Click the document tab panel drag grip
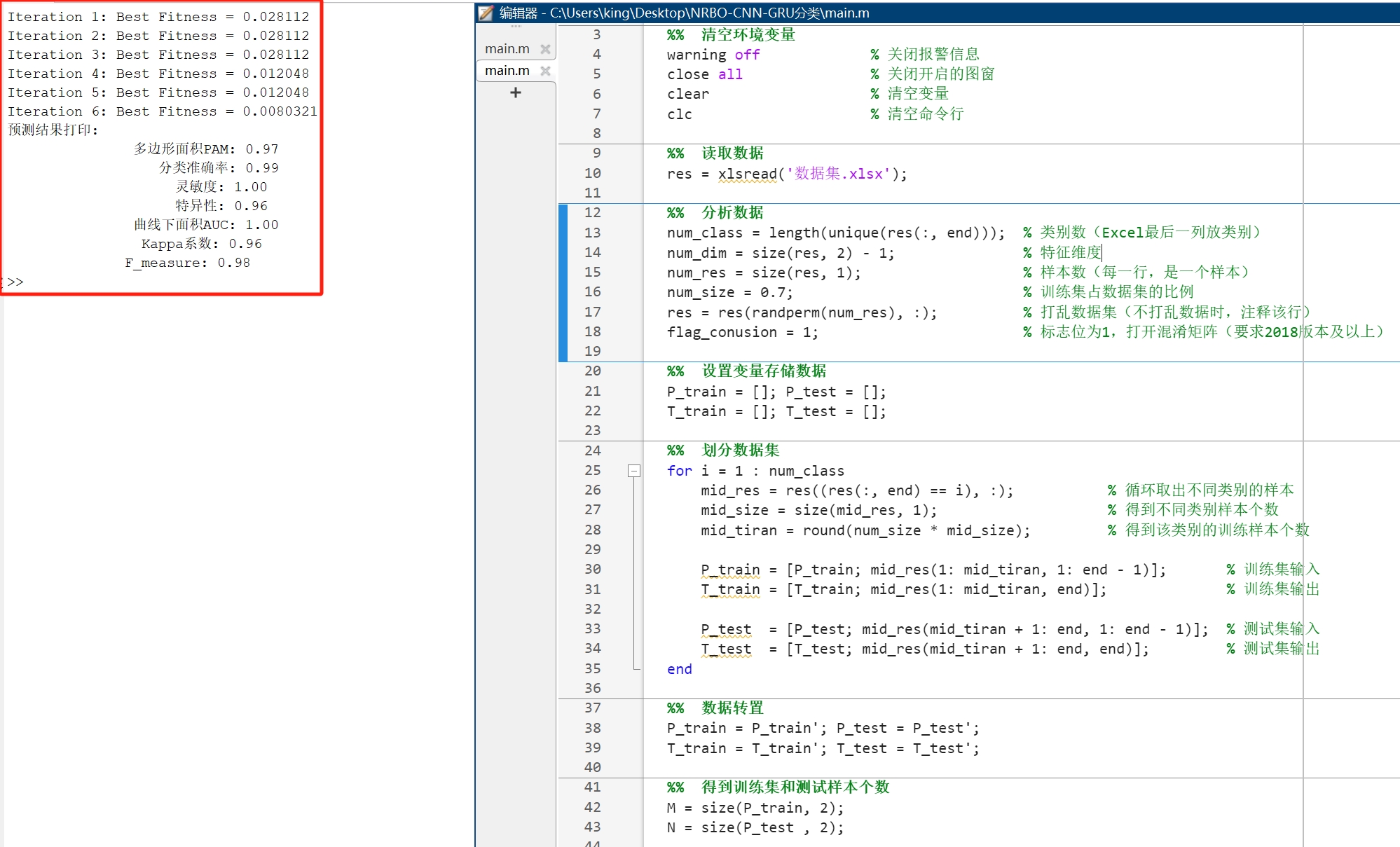Image resolution: width=1400 pixels, height=847 pixels. pyautogui.click(x=516, y=27)
